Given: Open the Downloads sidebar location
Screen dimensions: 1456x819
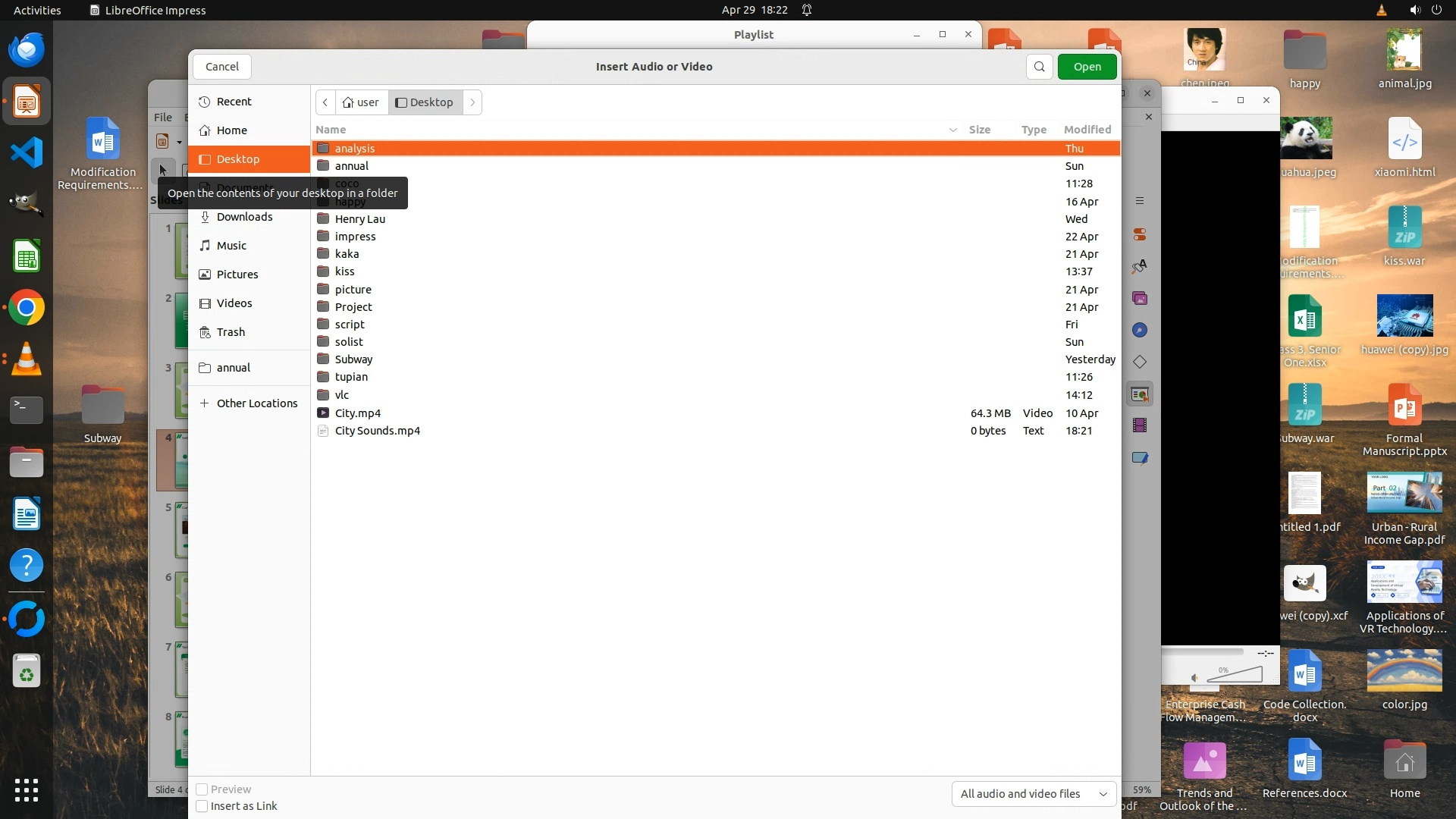Looking at the screenshot, I should (244, 217).
